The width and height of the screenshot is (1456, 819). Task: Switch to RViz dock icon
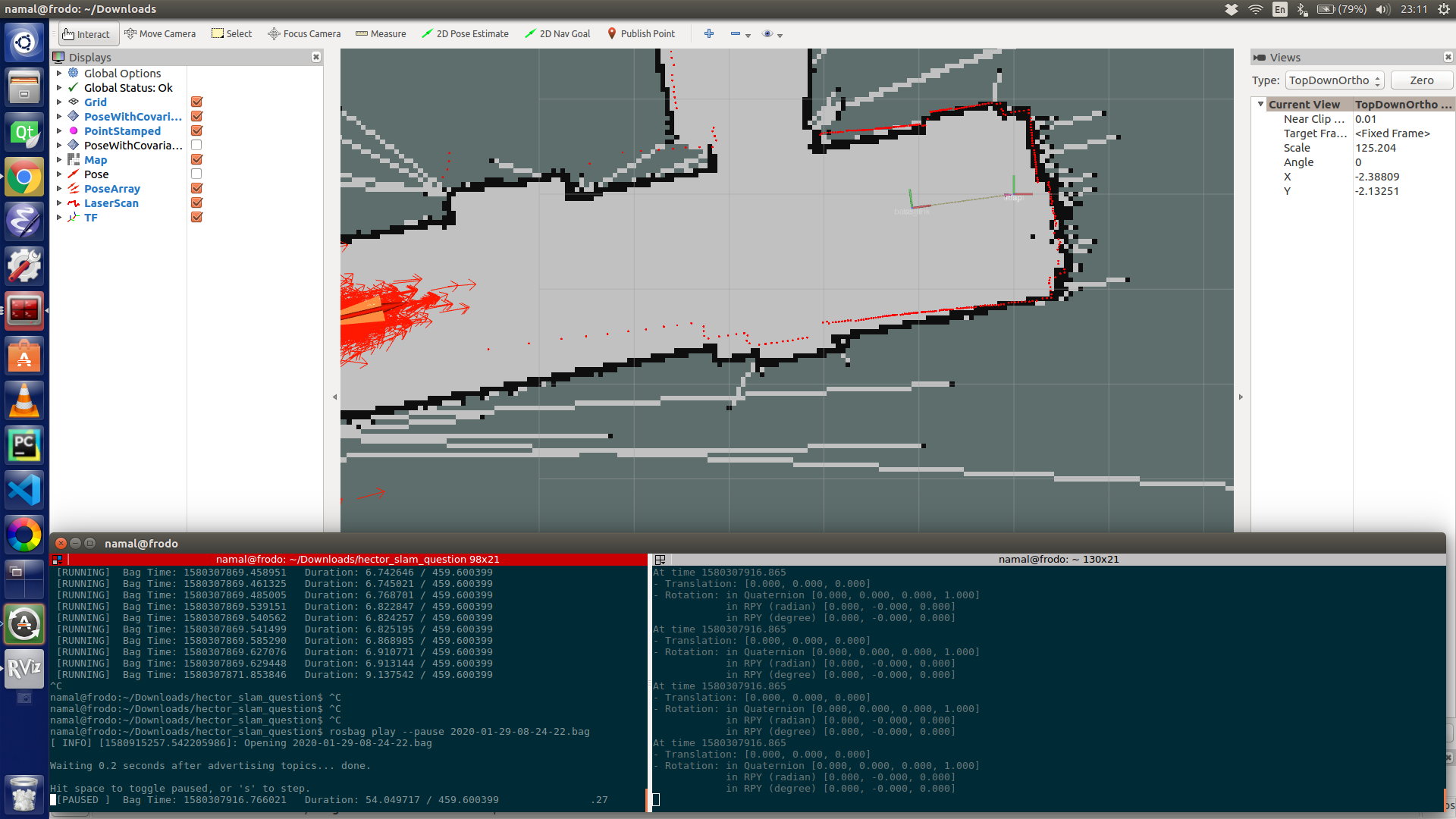coord(24,668)
